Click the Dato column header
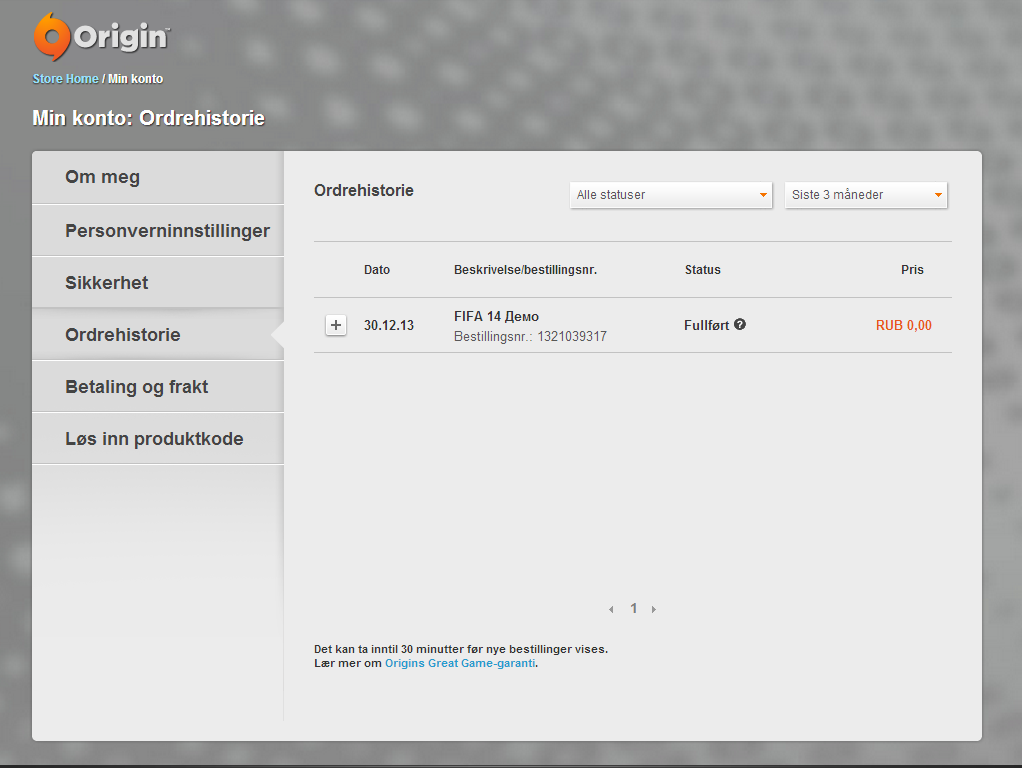 tap(377, 270)
